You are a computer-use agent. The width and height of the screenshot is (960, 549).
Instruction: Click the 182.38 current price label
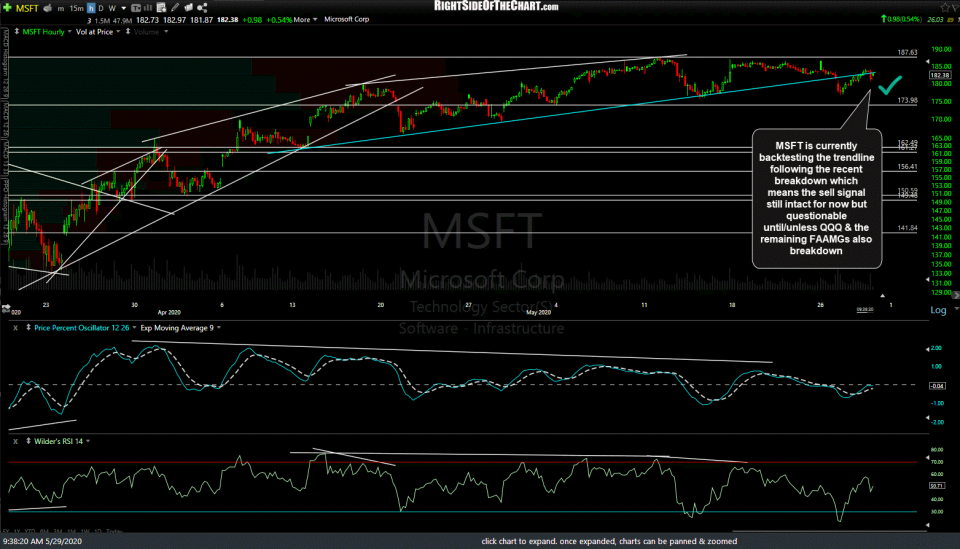tap(940, 75)
